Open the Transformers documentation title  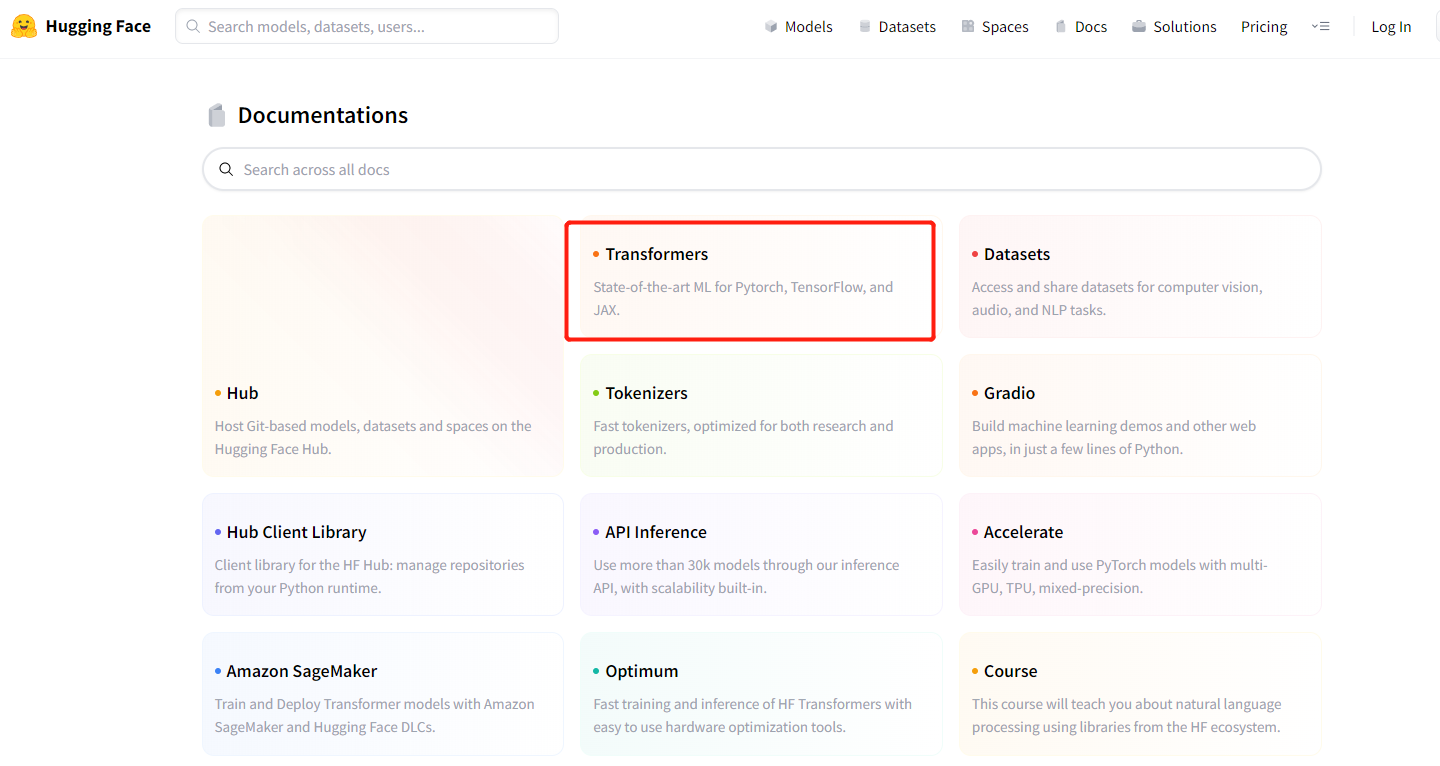(656, 254)
